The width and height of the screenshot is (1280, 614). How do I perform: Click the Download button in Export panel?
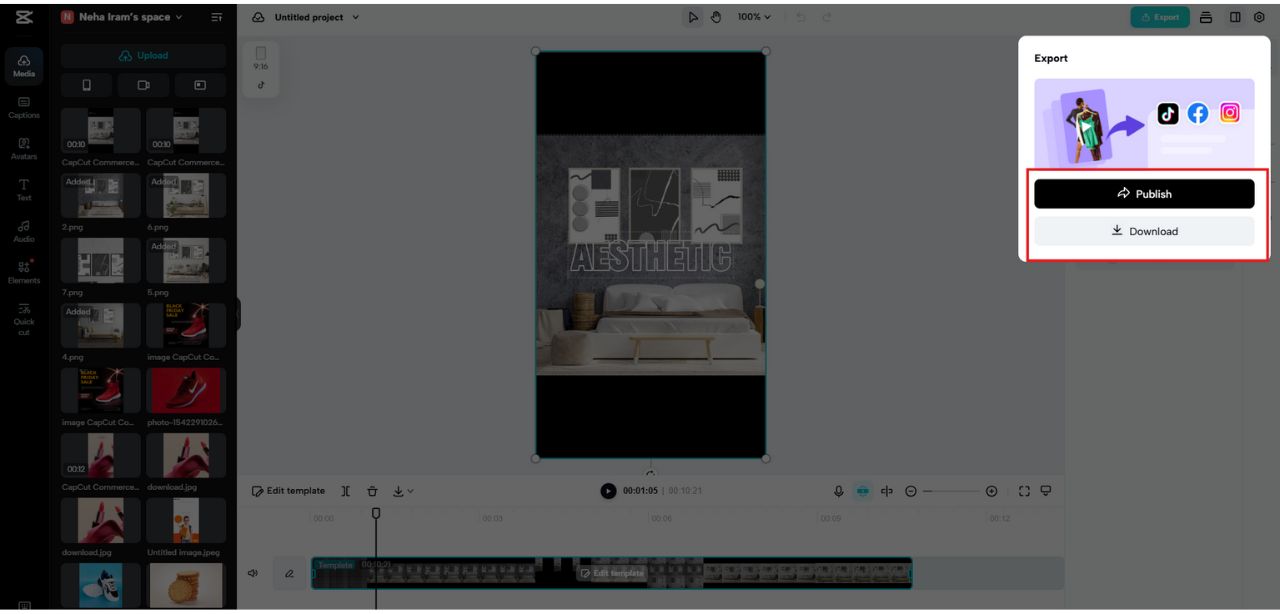click(x=1144, y=231)
